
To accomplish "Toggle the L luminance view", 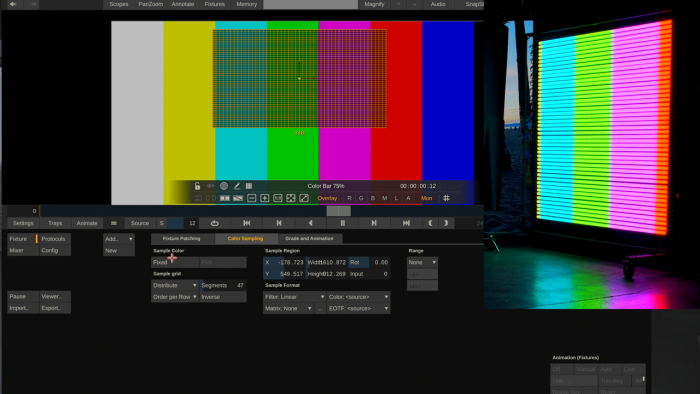I will pyautogui.click(x=396, y=198).
